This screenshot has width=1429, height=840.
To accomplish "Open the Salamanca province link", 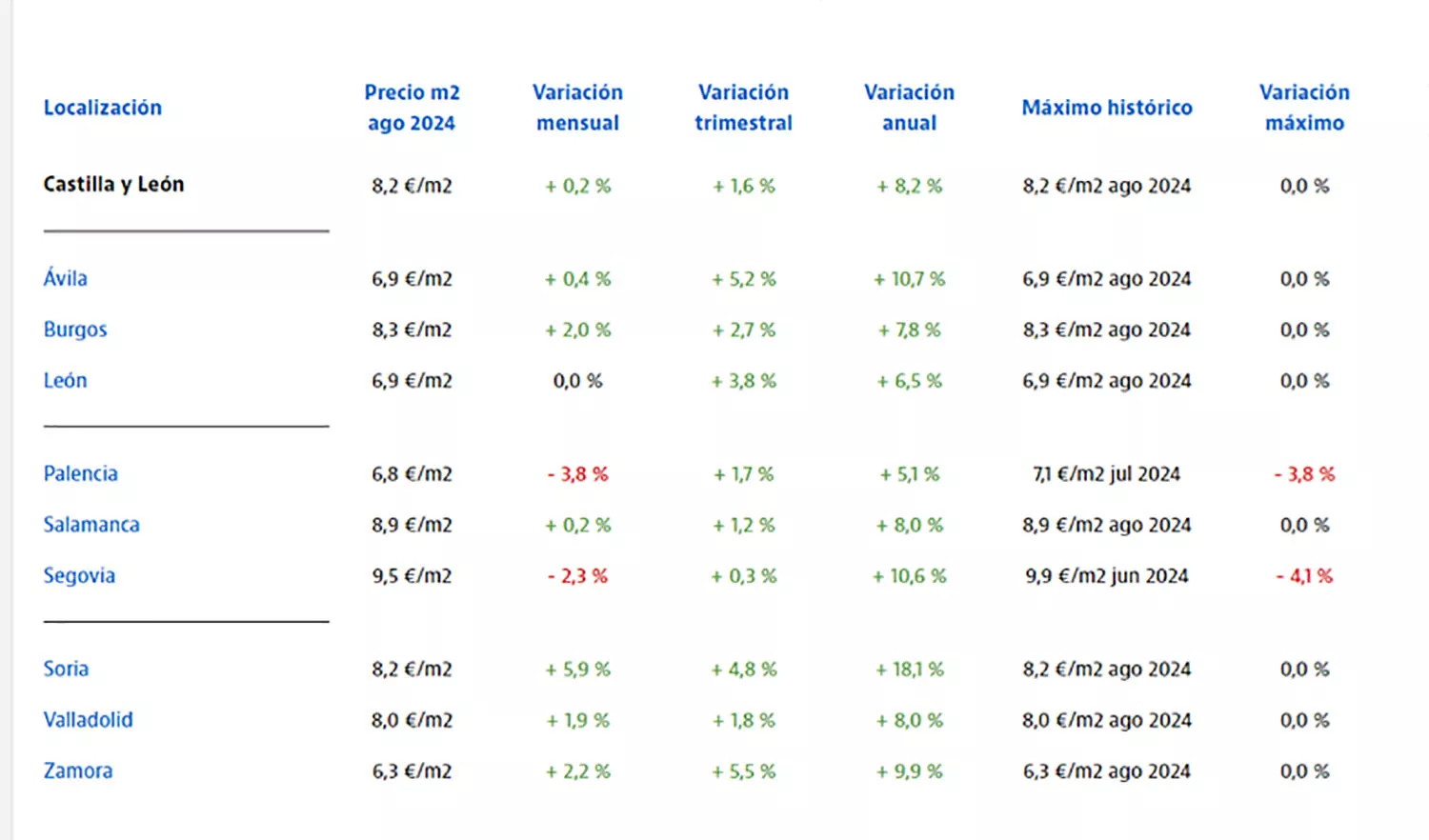I will click(91, 525).
